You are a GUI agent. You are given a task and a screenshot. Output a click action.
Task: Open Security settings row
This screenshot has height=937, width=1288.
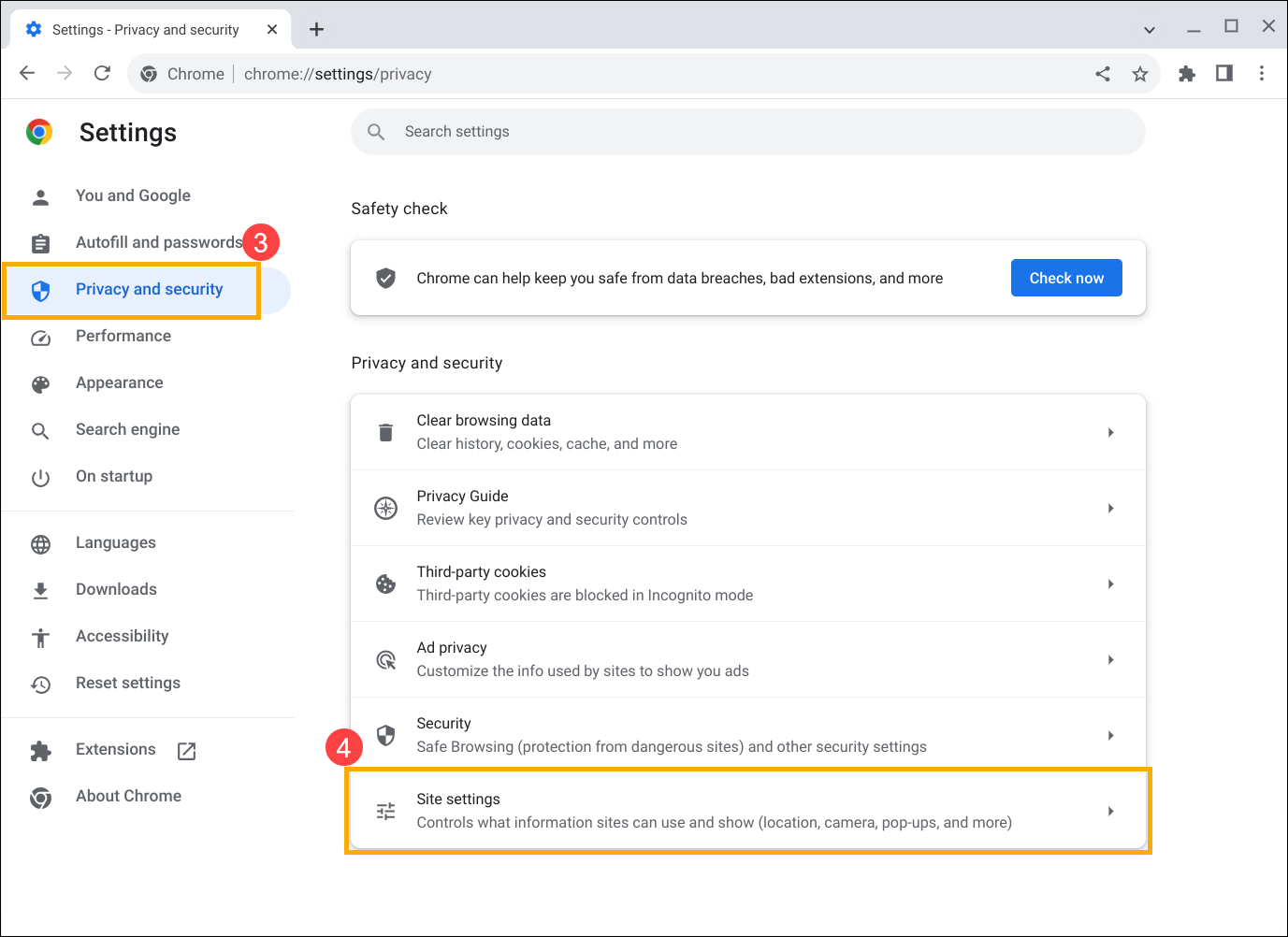pos(748,735)
